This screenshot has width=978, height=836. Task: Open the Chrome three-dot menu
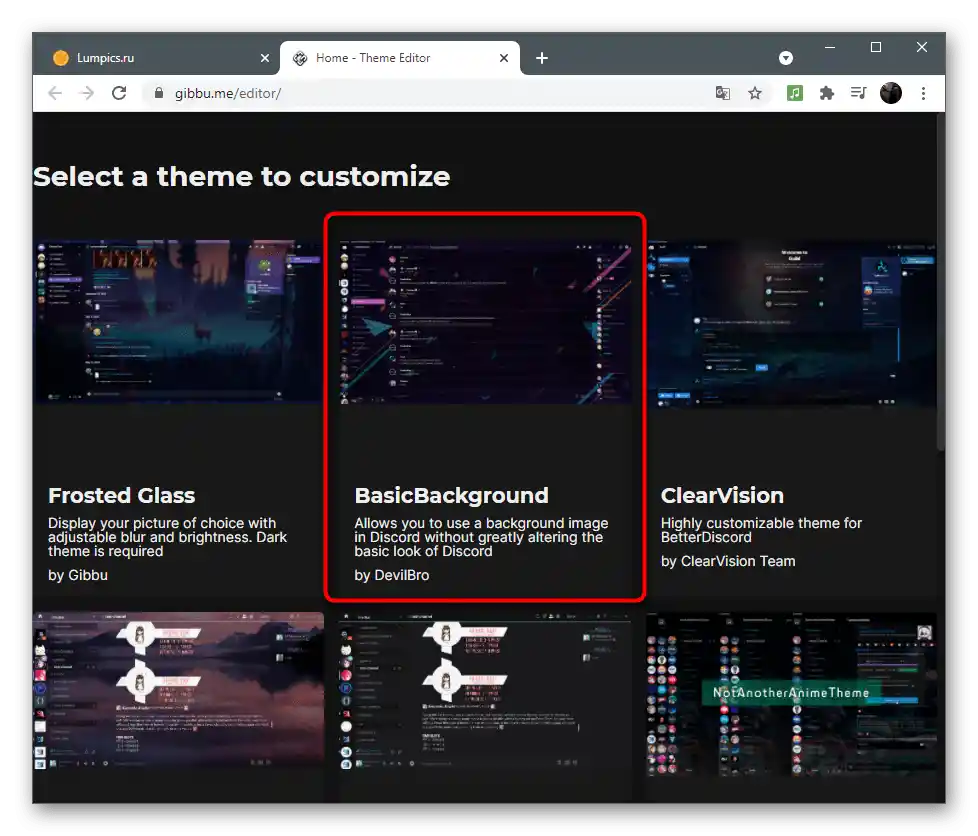tap(923, 94)
